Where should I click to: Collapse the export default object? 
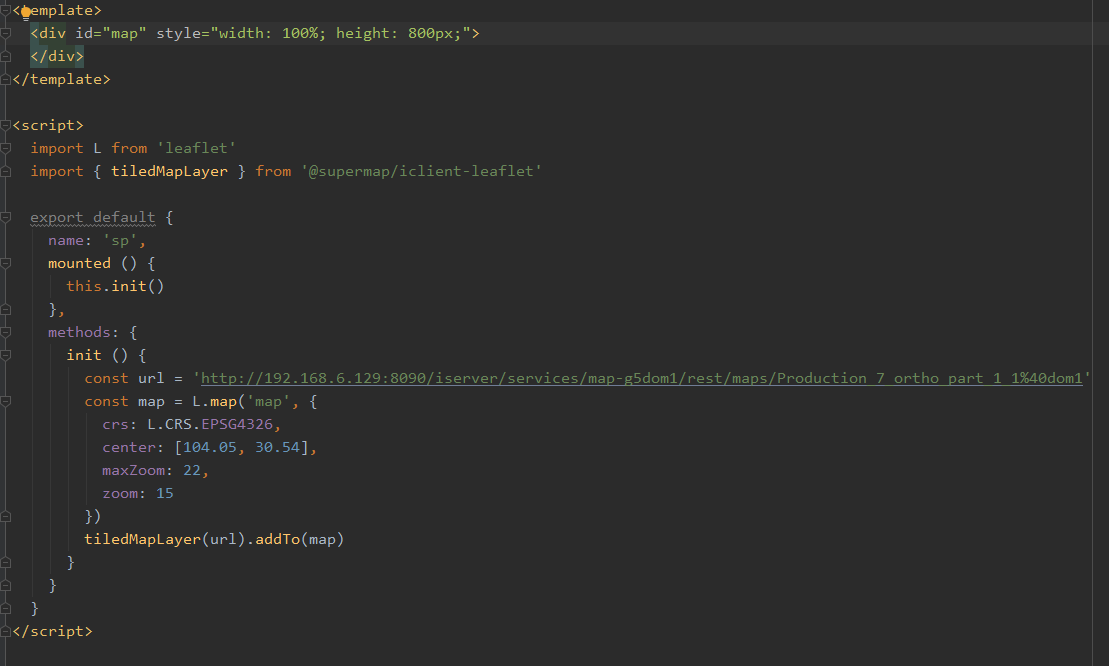pos(6,217)
